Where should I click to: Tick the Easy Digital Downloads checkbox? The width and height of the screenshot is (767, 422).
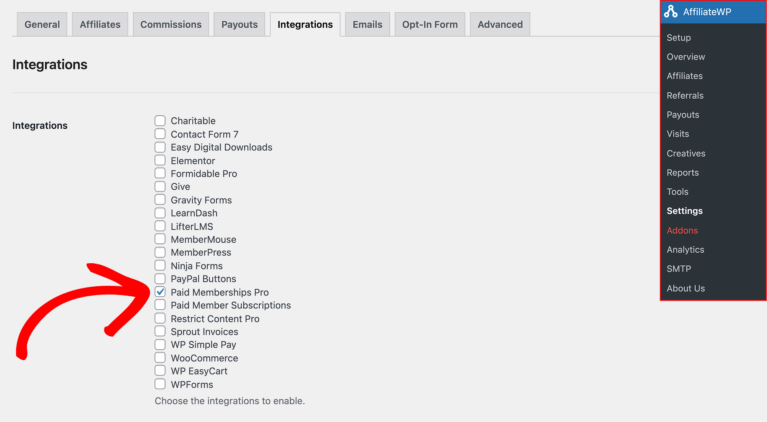[160, 147]
